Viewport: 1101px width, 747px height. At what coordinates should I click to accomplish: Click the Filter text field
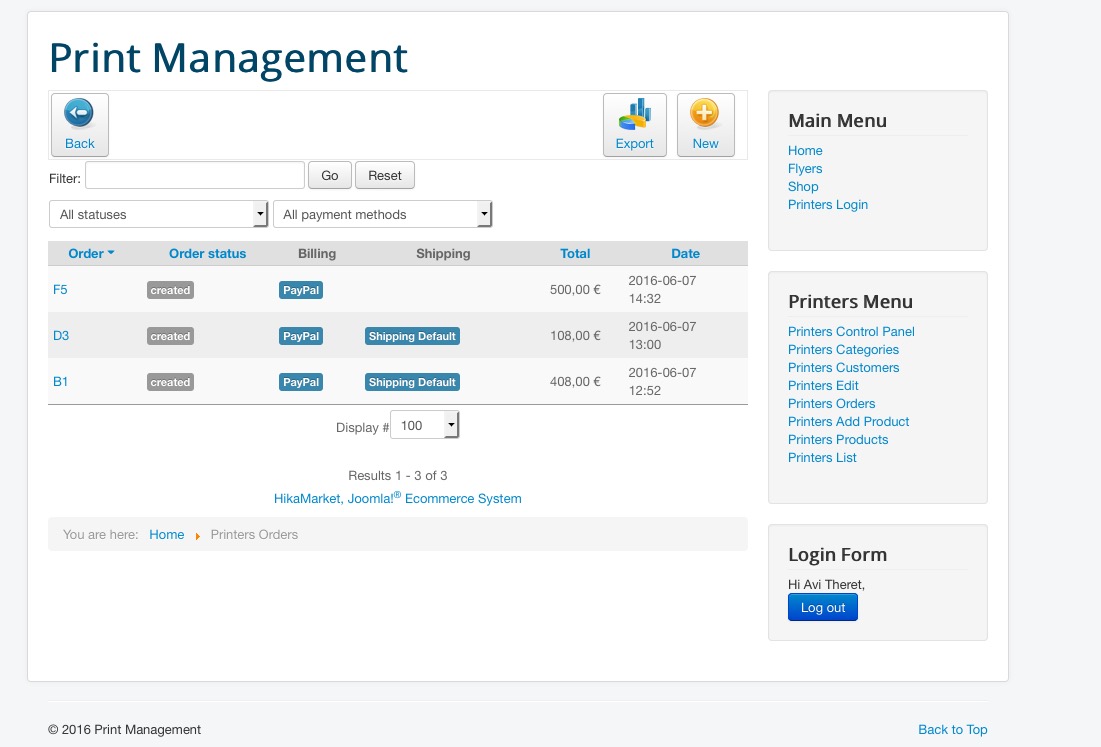(195, 175)
